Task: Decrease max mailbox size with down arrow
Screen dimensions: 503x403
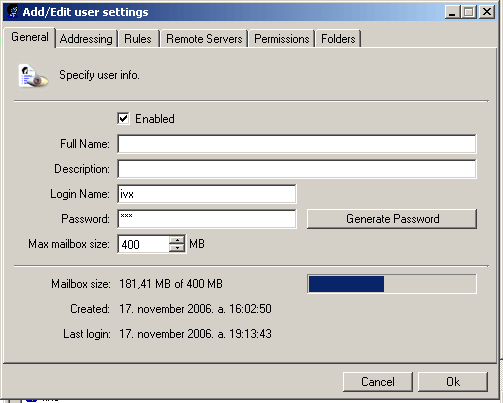Action: [177, 248]
